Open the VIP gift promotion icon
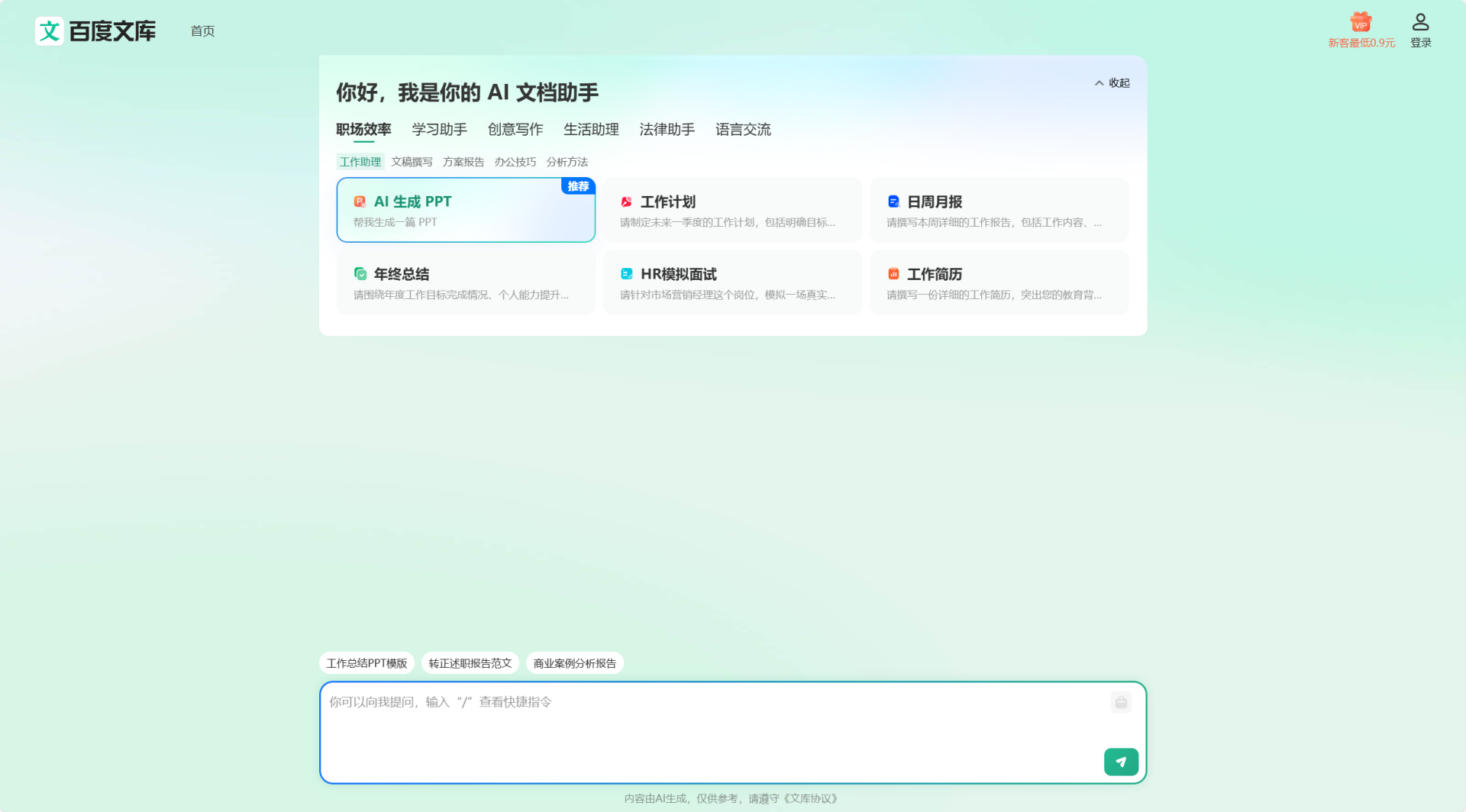Viewport: 1466px width, 812px height. tap(1361, 22)
